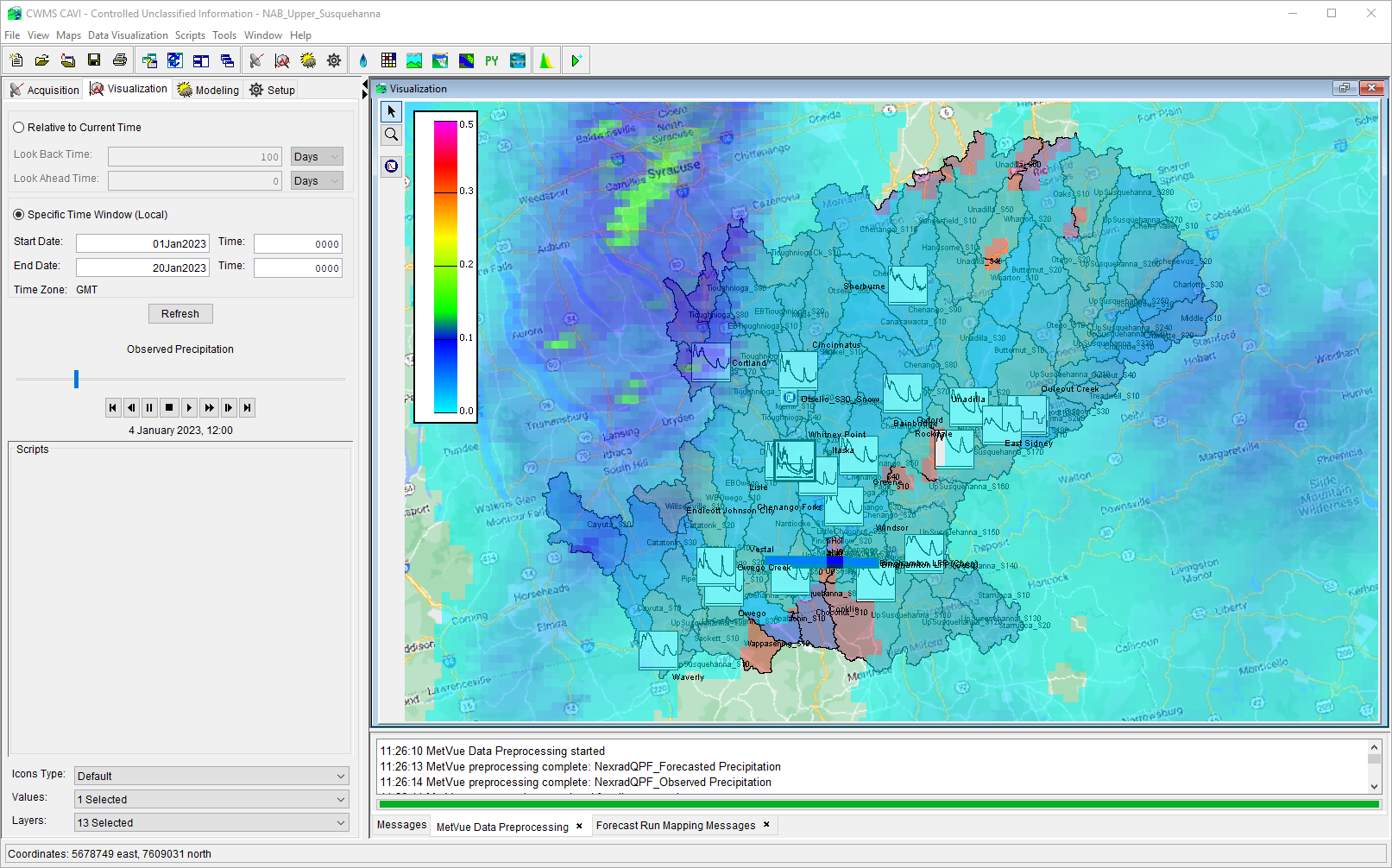Click the gear Setup toolbar icon

(x=334, y=60)
